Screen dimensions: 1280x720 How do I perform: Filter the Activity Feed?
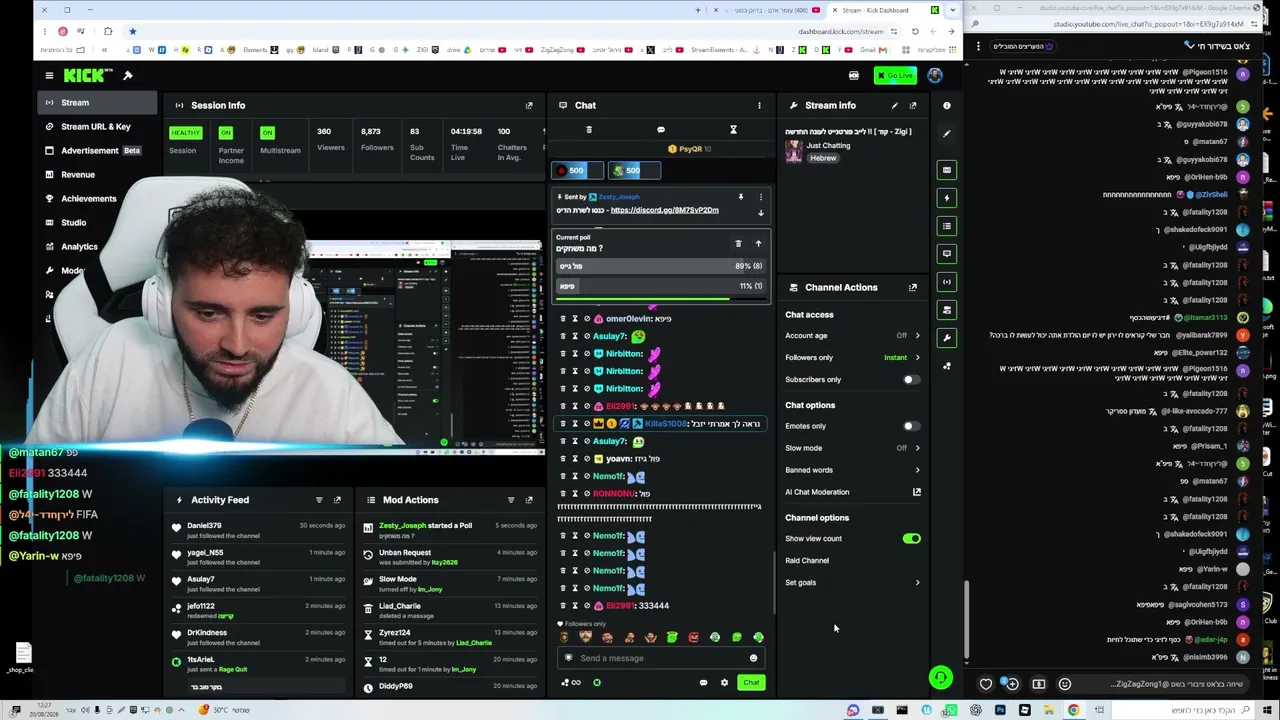pos(319,500)
